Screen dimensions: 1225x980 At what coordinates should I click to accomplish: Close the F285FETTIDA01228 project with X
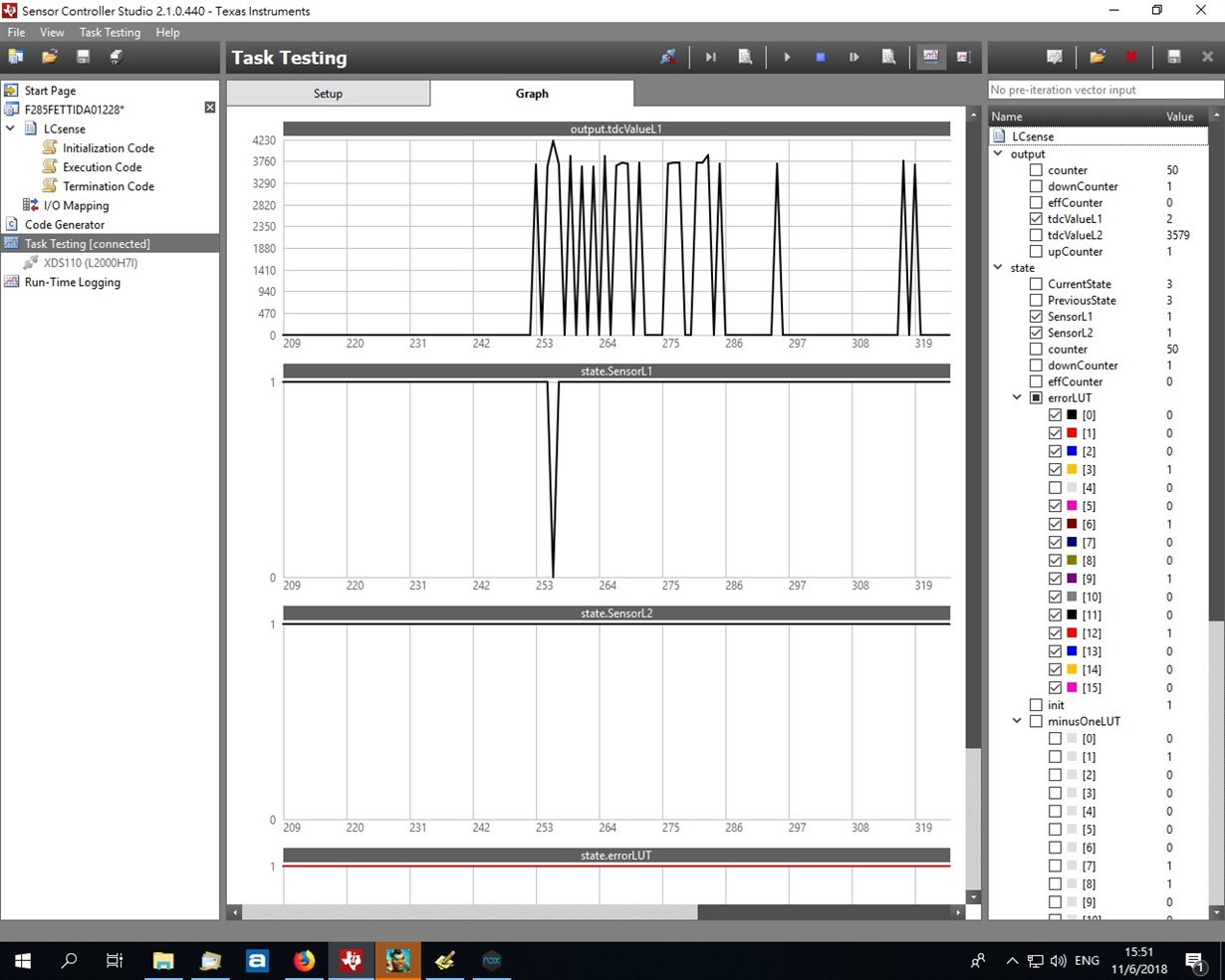click(210, 108)
